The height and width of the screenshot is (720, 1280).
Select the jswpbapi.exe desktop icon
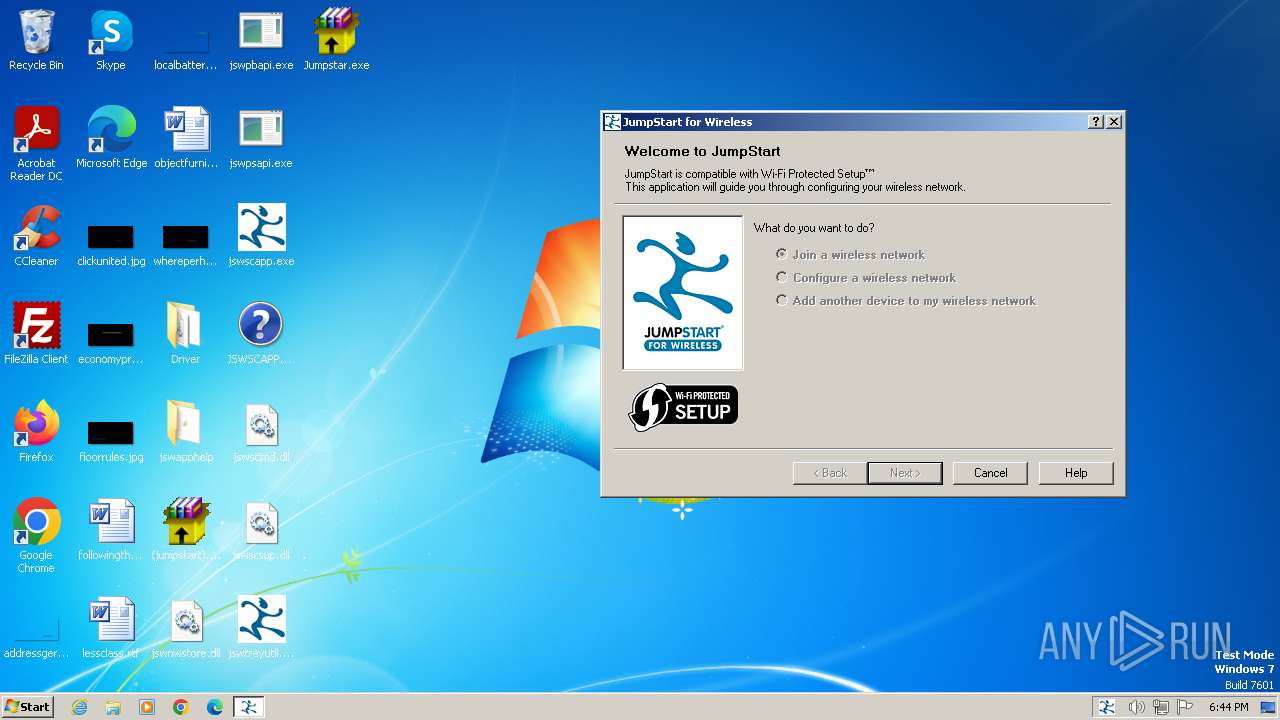click(261, 40)
